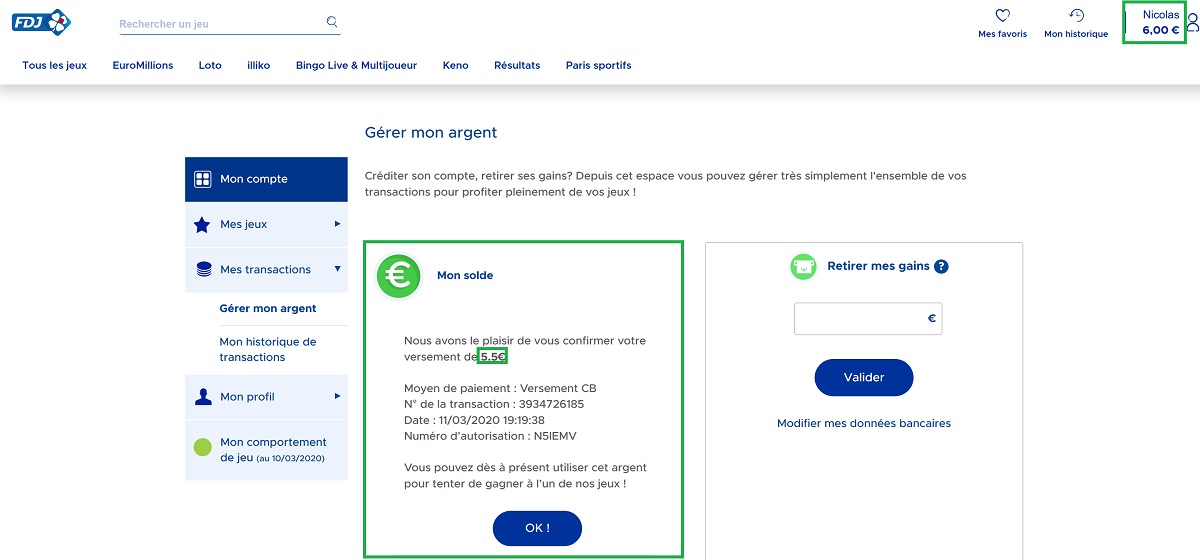
Task: Click the Mon solde title
Action: [x=465, y=275]
